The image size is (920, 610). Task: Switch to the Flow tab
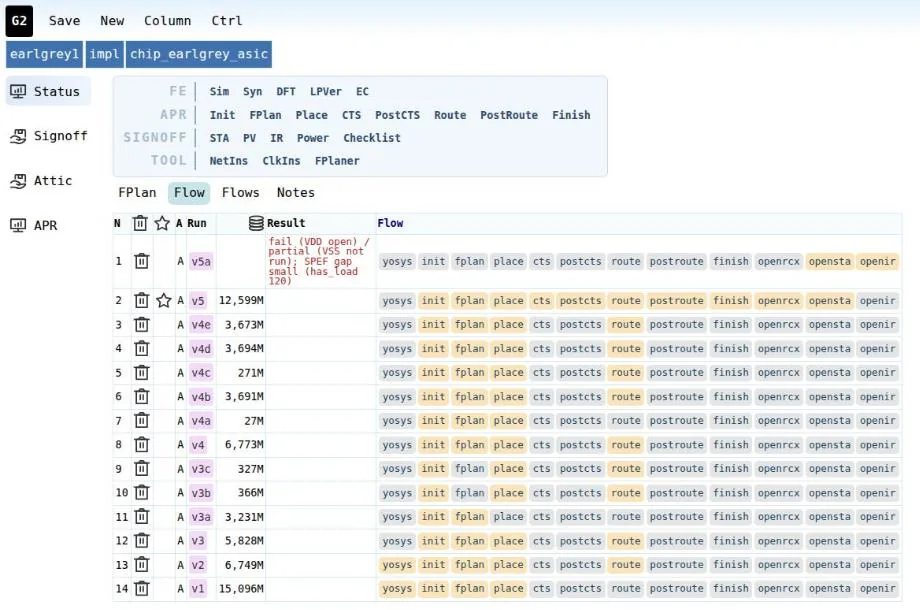(189, 193)
